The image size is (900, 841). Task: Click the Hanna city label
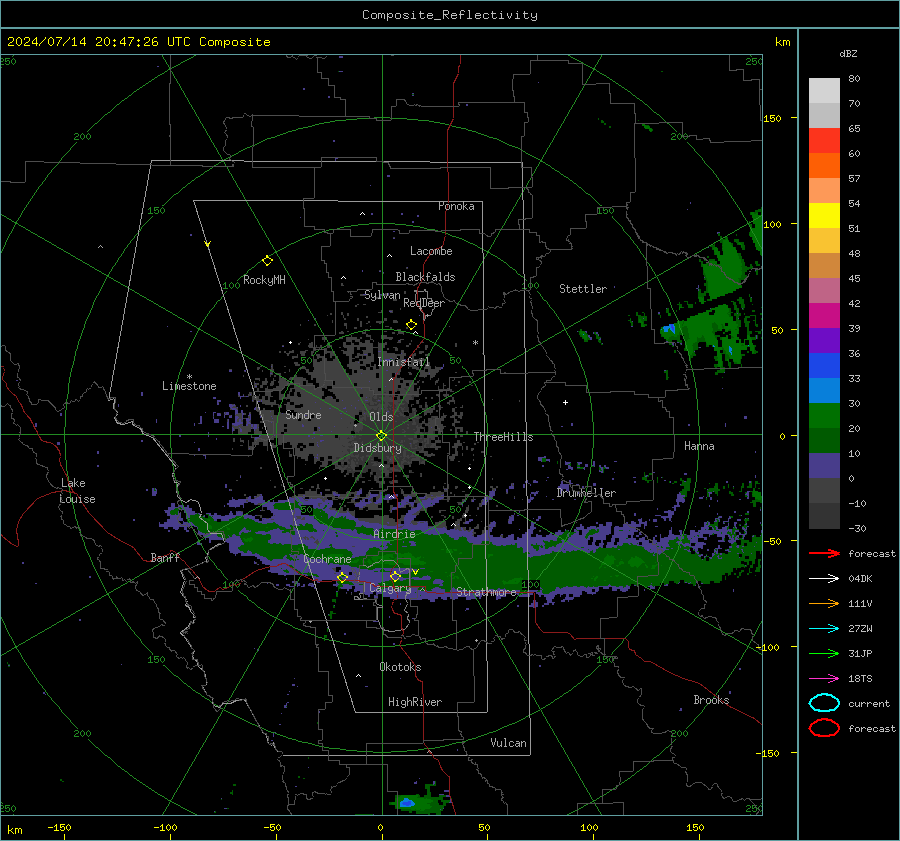[x=699, y=446]
